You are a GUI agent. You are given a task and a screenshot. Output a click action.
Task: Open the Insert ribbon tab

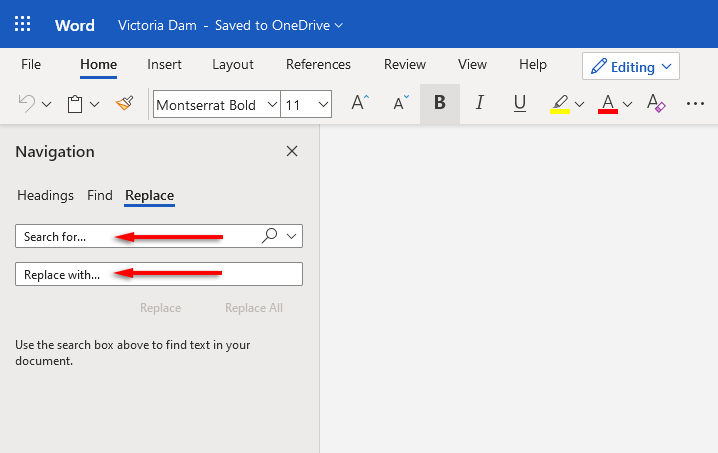point(164,64)
